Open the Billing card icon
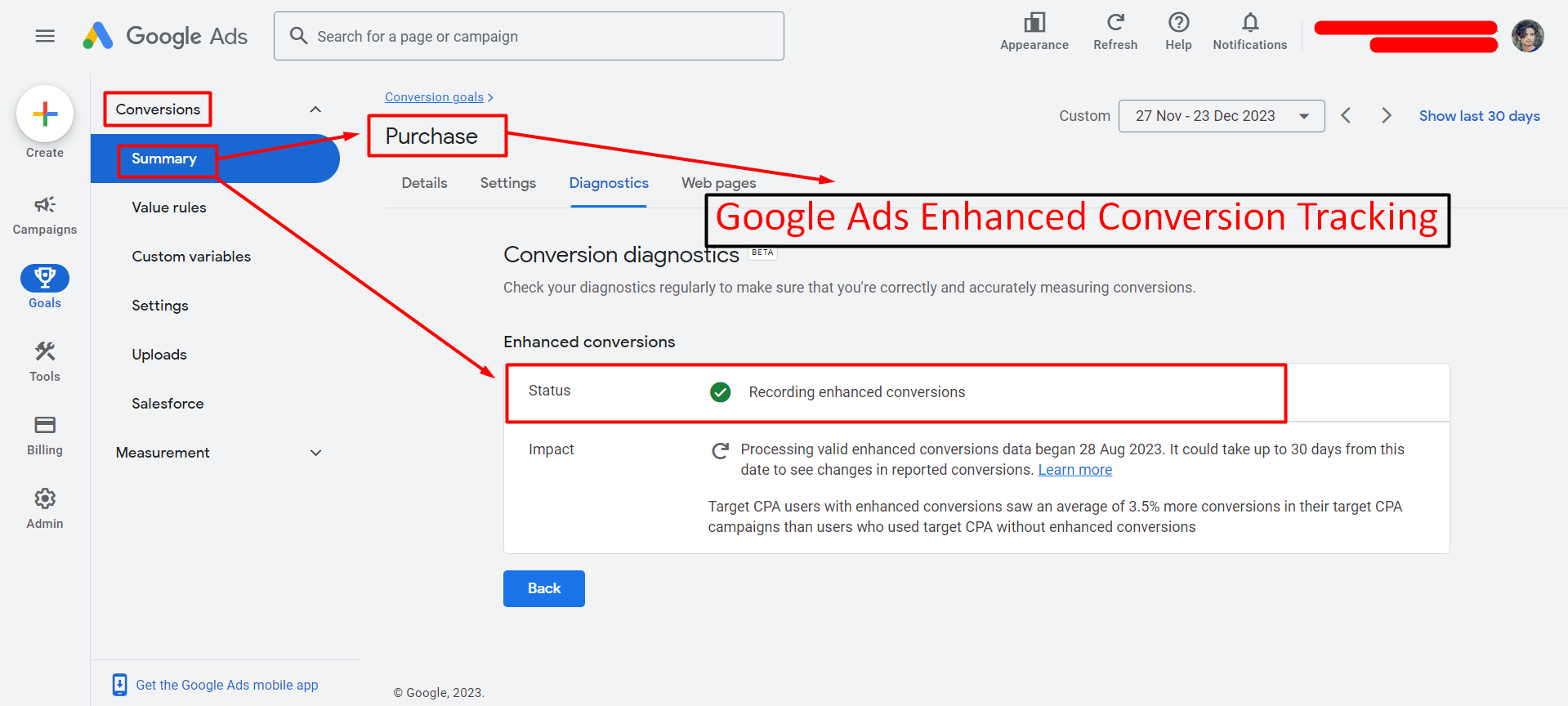The height and width of the screenshot is (706, 1568). [x=45, y=425]
